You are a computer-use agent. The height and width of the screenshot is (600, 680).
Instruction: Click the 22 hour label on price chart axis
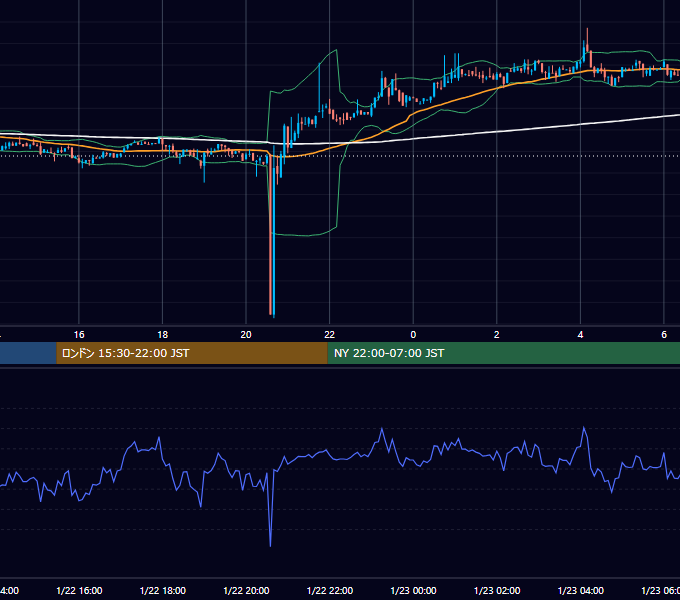click(x=330, y=335)
